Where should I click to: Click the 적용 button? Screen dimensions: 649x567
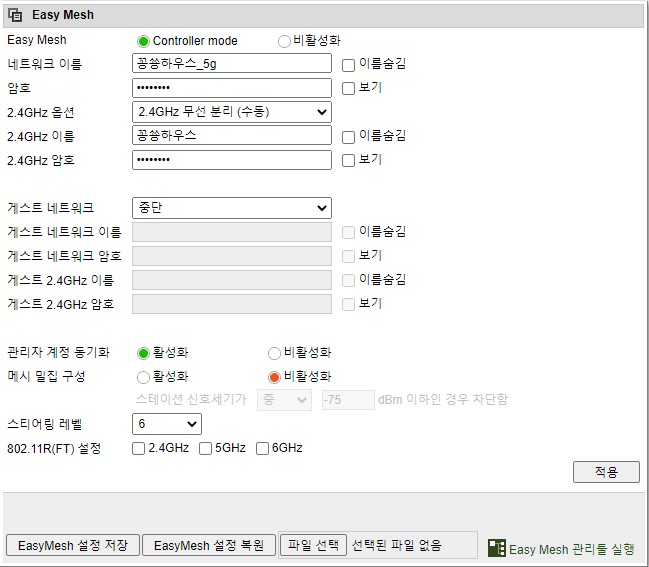(606, 472)
